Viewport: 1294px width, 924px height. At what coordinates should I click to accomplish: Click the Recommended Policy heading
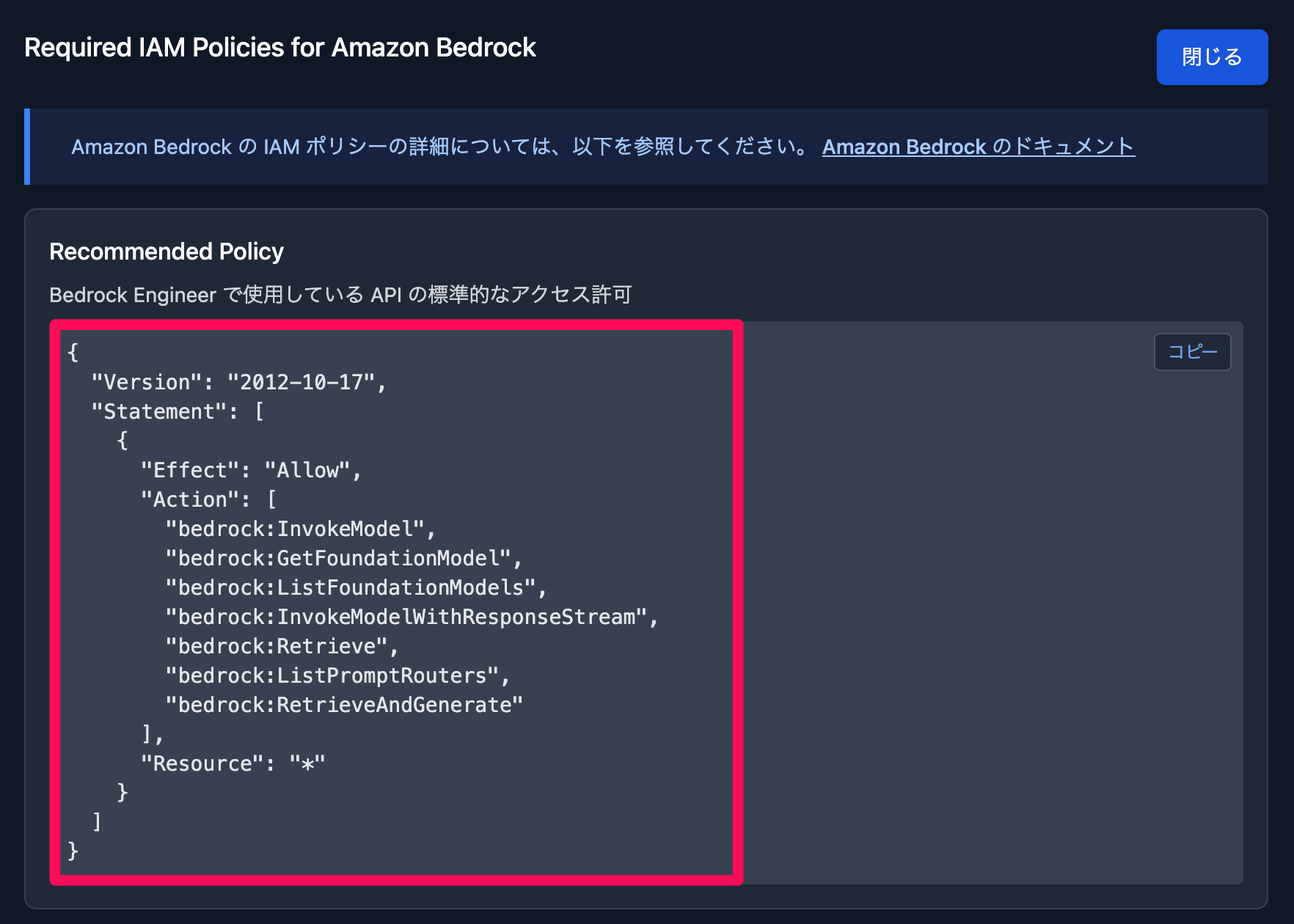[167, 251]
